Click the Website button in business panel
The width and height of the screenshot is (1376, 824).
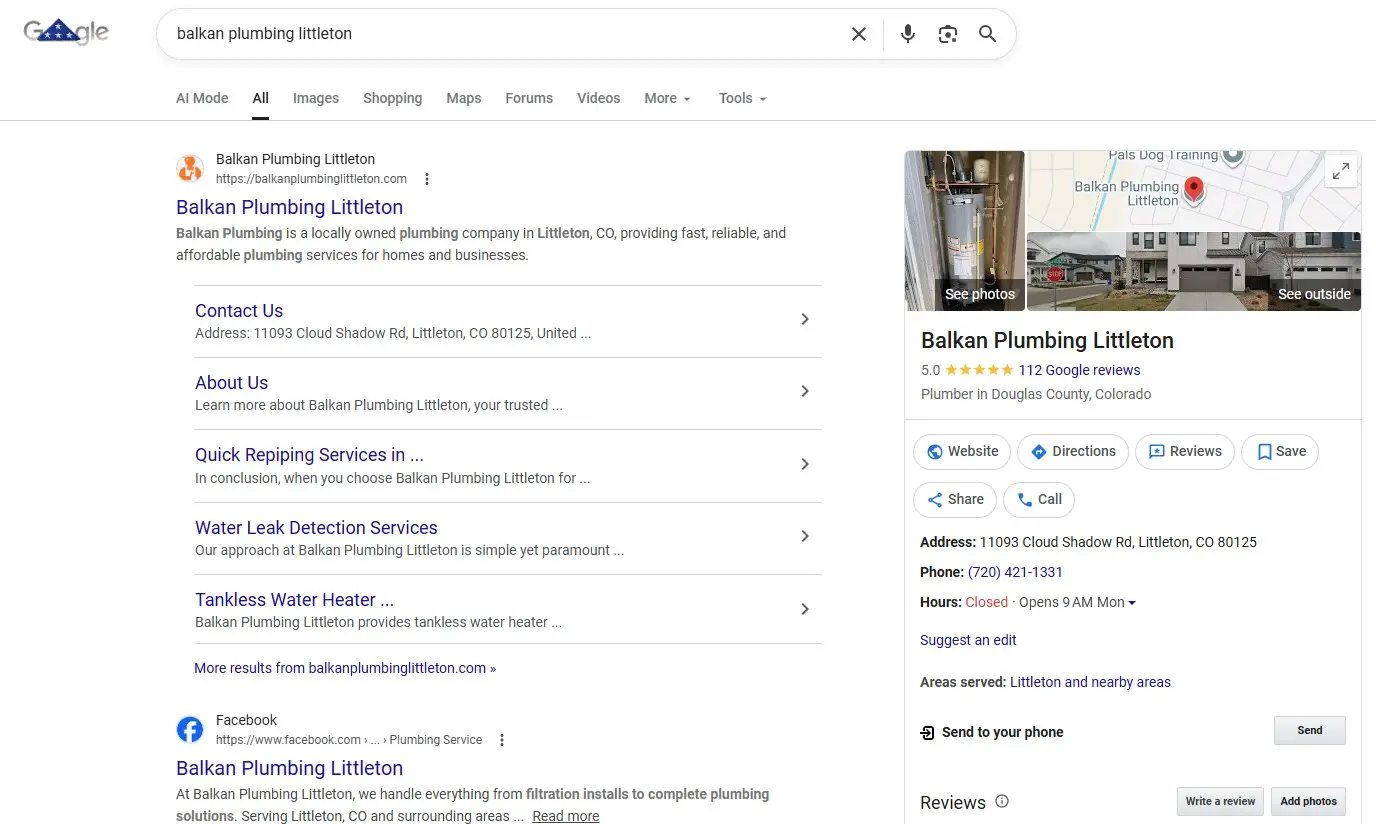pos(962,452)
